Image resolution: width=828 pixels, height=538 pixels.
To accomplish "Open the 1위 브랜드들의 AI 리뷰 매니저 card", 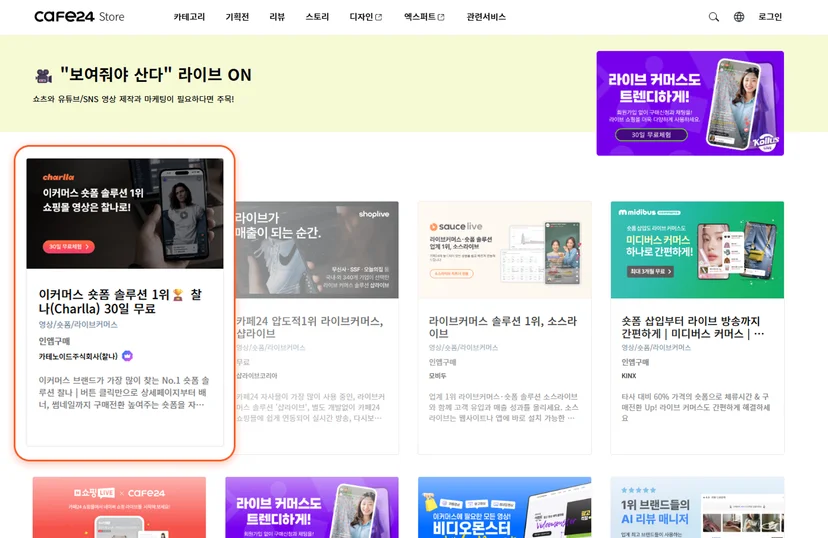I will 697,507.
